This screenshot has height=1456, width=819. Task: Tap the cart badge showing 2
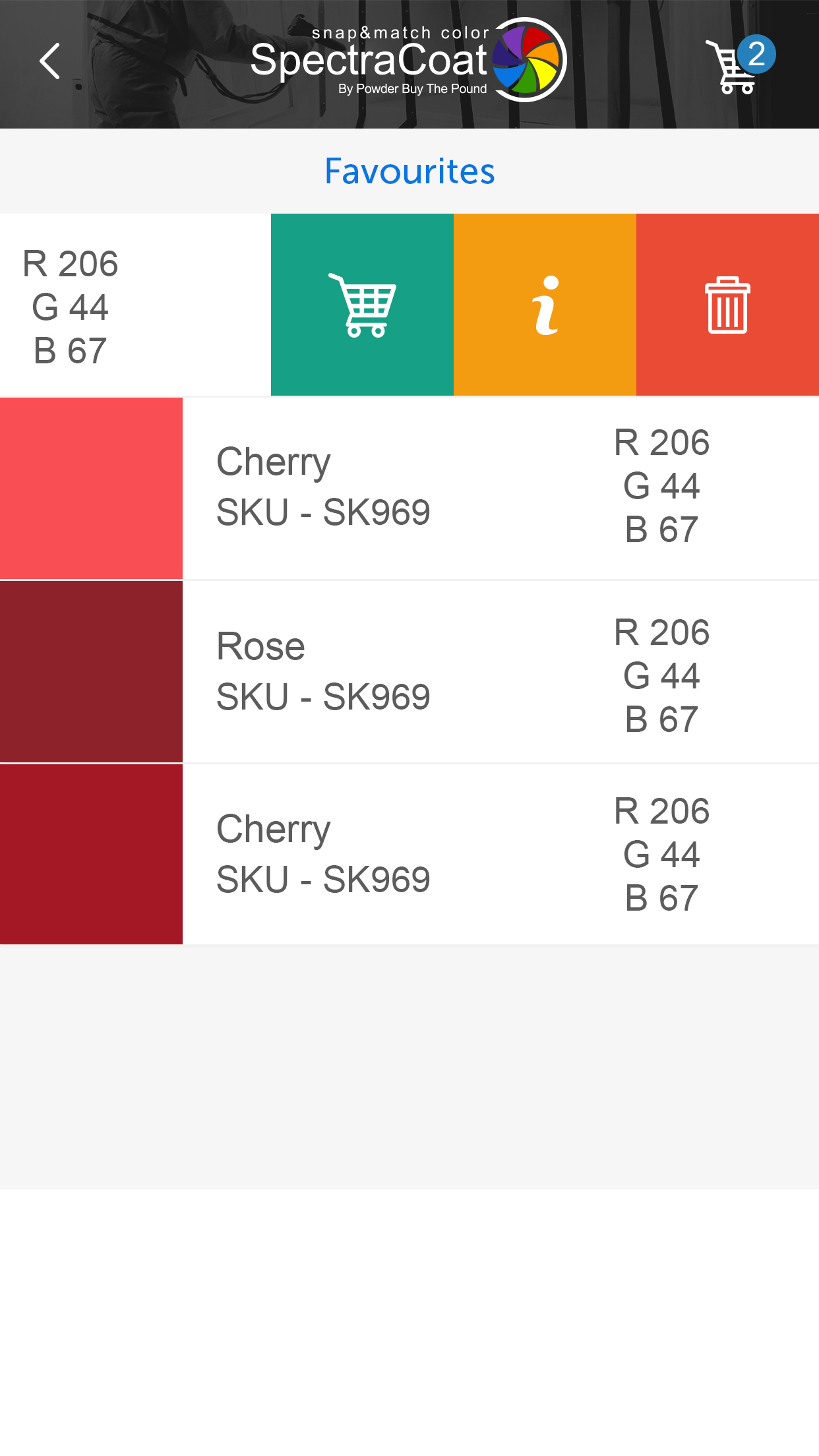756,54
